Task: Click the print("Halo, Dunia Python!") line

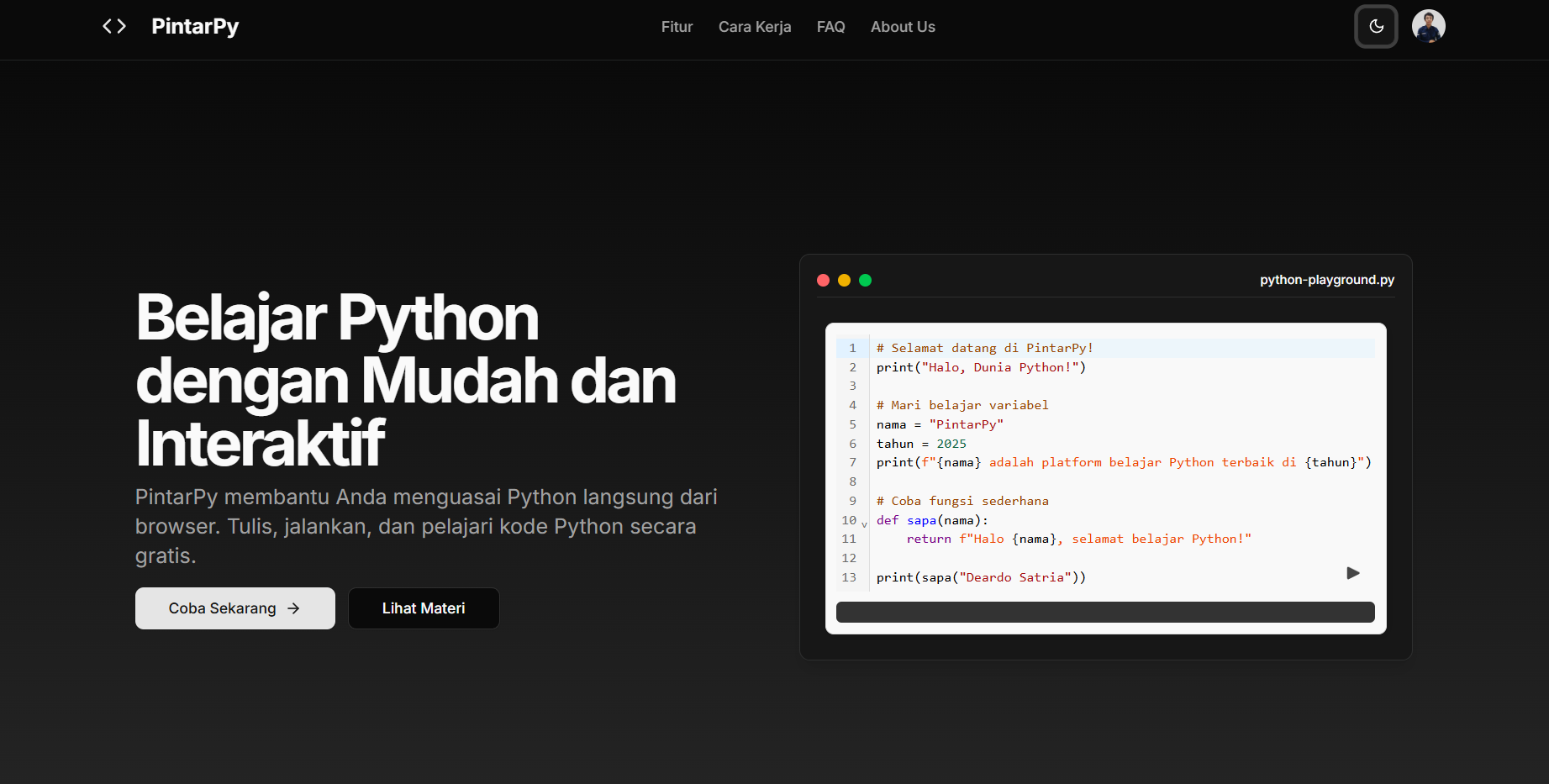Action: click(x=981, y=367)
